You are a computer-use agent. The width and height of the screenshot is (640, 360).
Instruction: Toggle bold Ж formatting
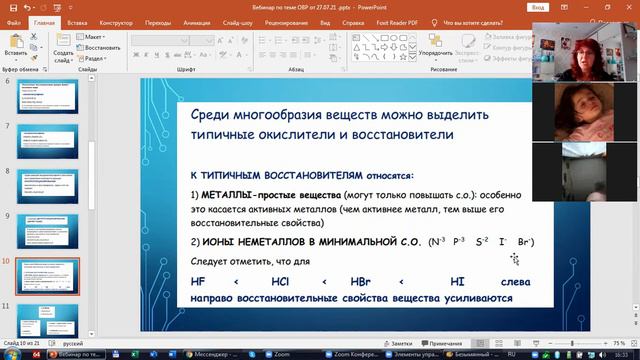point(136,54)
